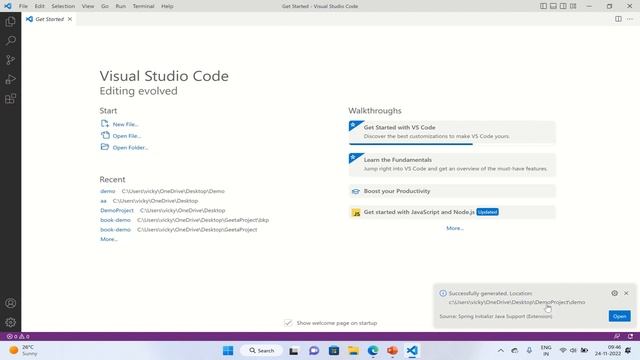Open weather widget showing 26°C
The width and height of the screenshot is (640, 360).
(23, 351)
